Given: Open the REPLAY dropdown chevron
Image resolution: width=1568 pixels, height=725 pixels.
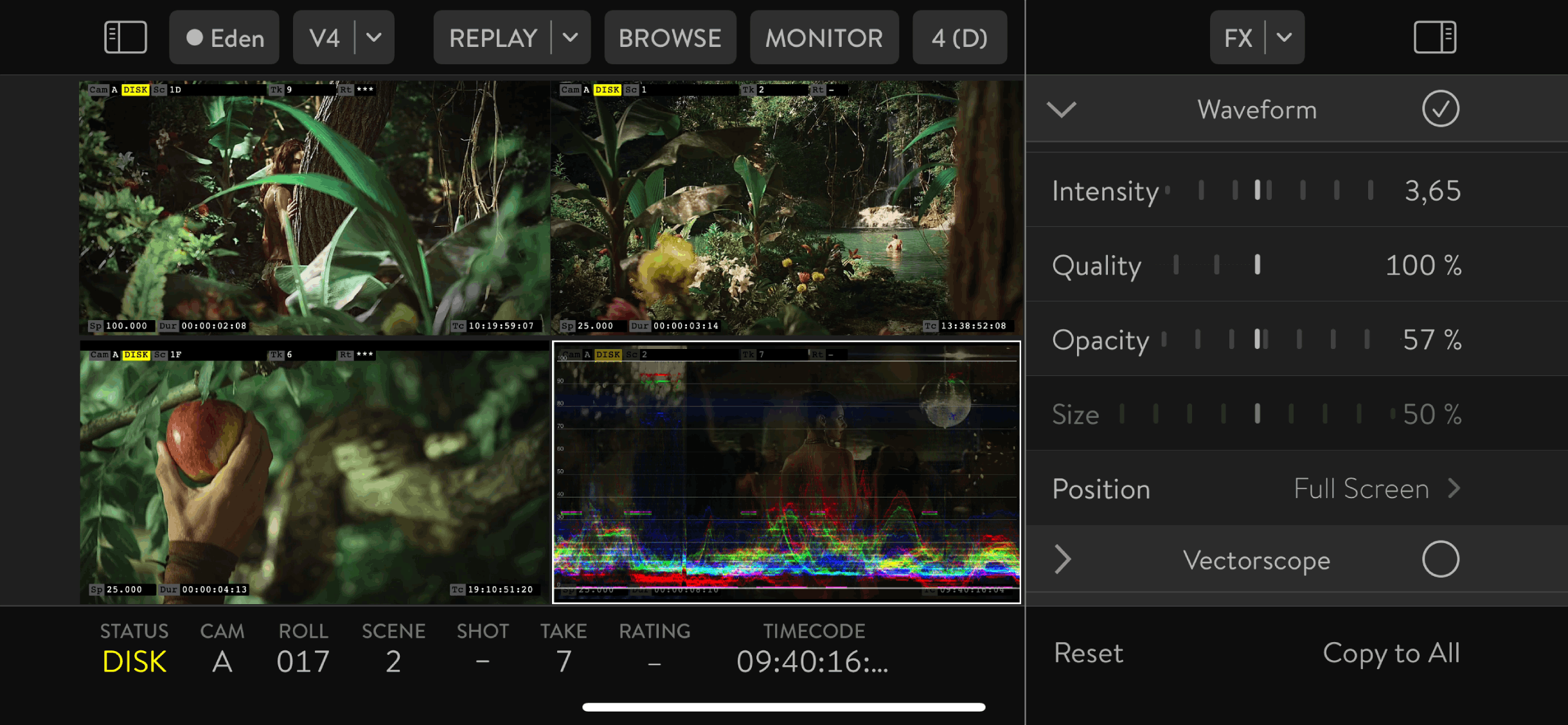Looking at the screenshot, I should pos(570,37).
